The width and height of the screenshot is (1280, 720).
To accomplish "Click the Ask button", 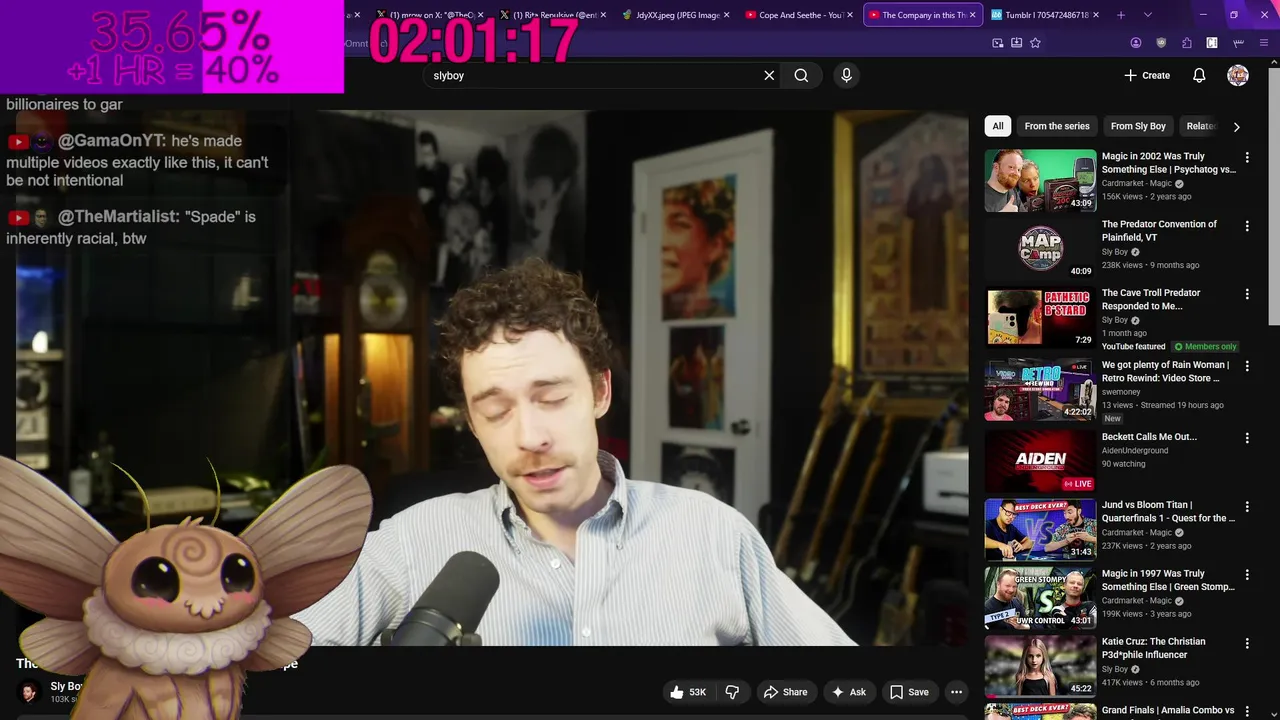I will [x=849, y=692].
